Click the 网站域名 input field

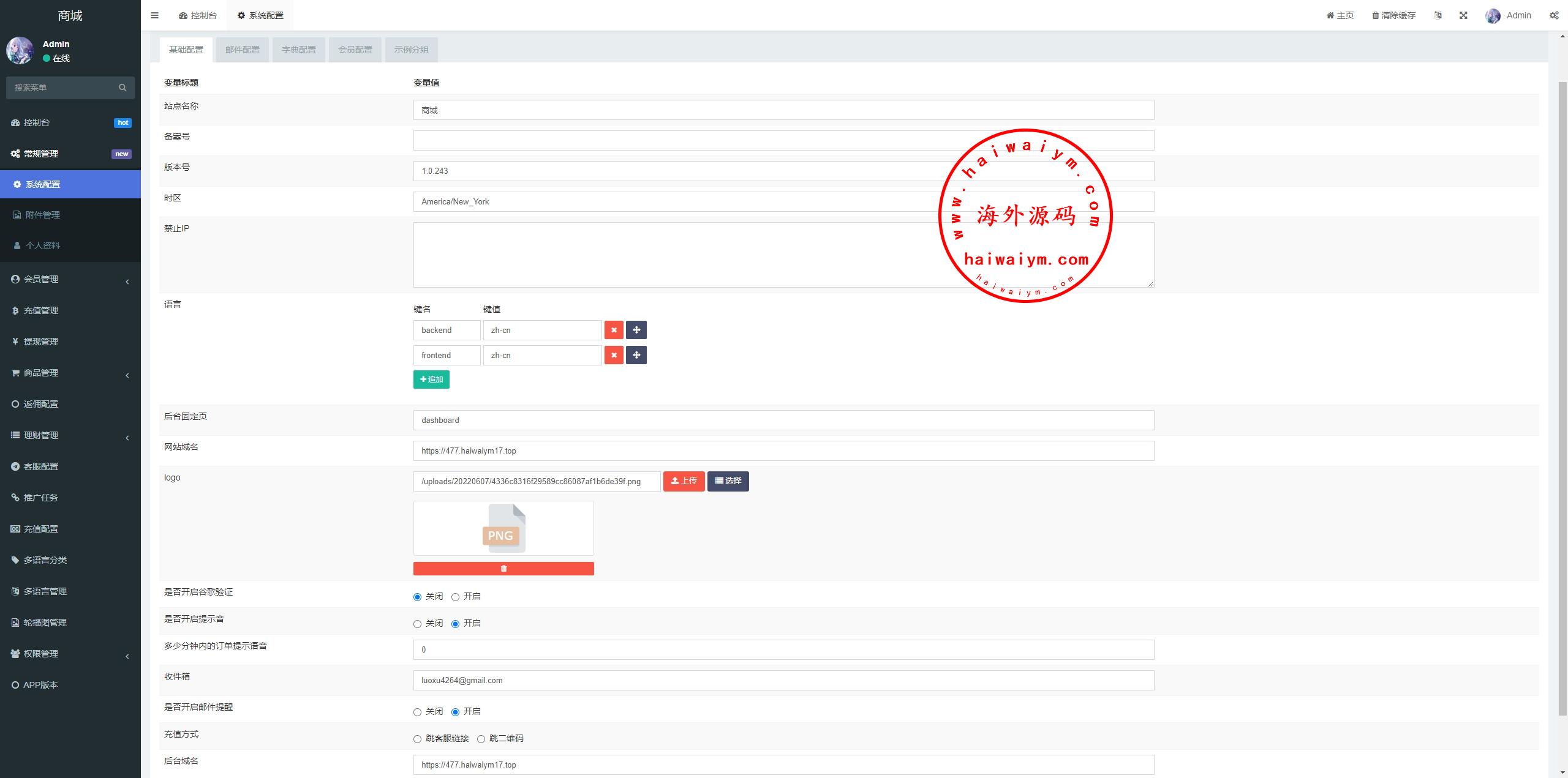(x=783, y=451)
